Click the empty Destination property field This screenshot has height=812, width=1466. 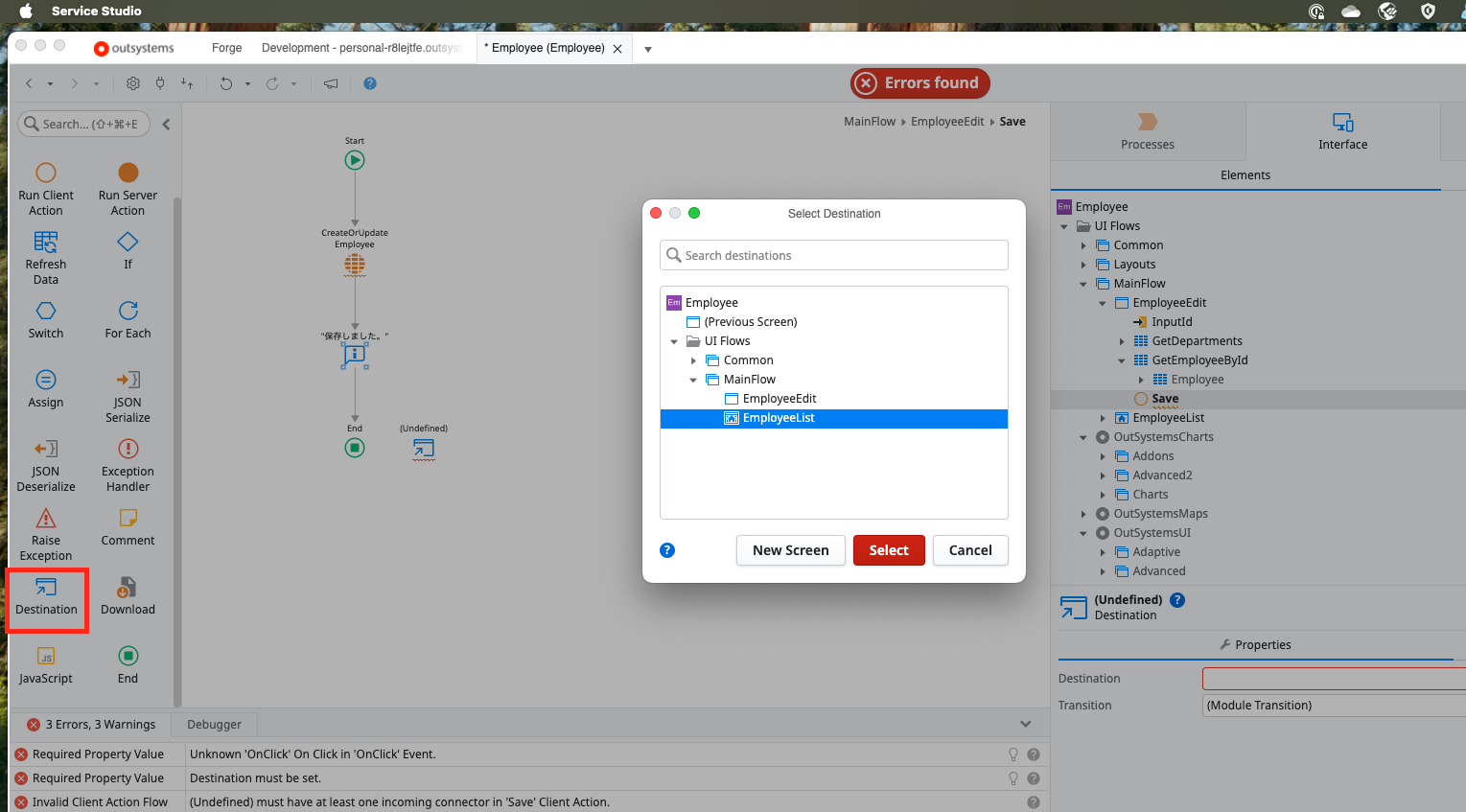coord(1334,679)
